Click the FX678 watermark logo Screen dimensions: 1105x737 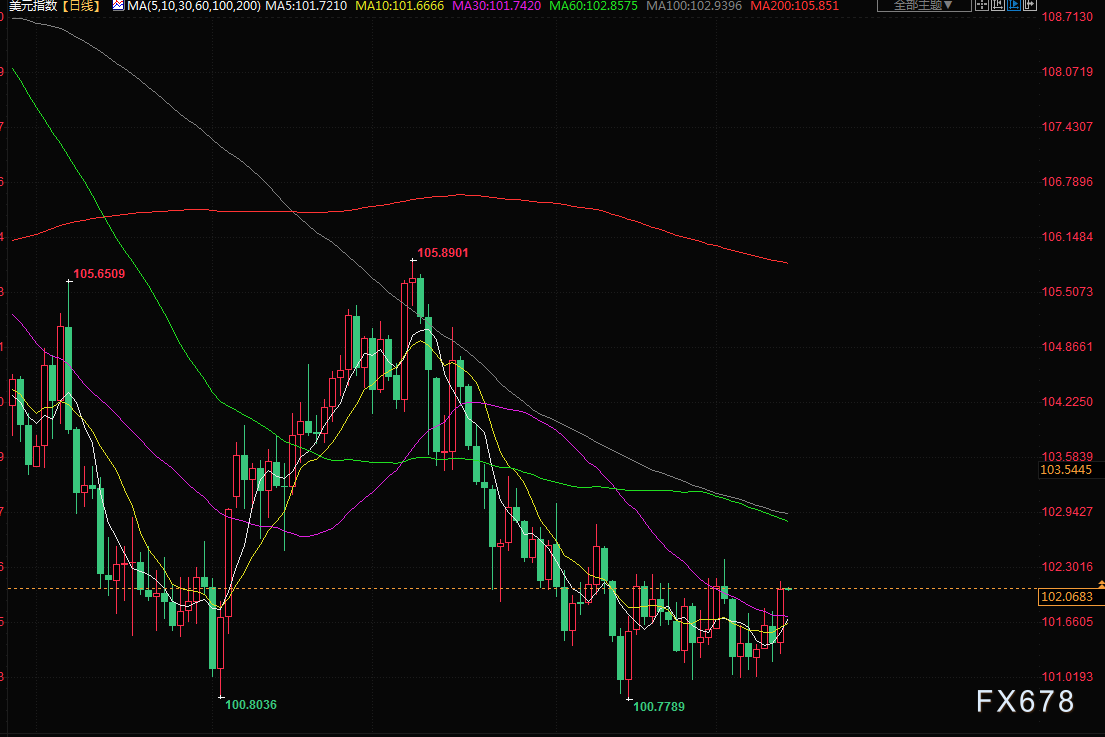click(1025, 702)
